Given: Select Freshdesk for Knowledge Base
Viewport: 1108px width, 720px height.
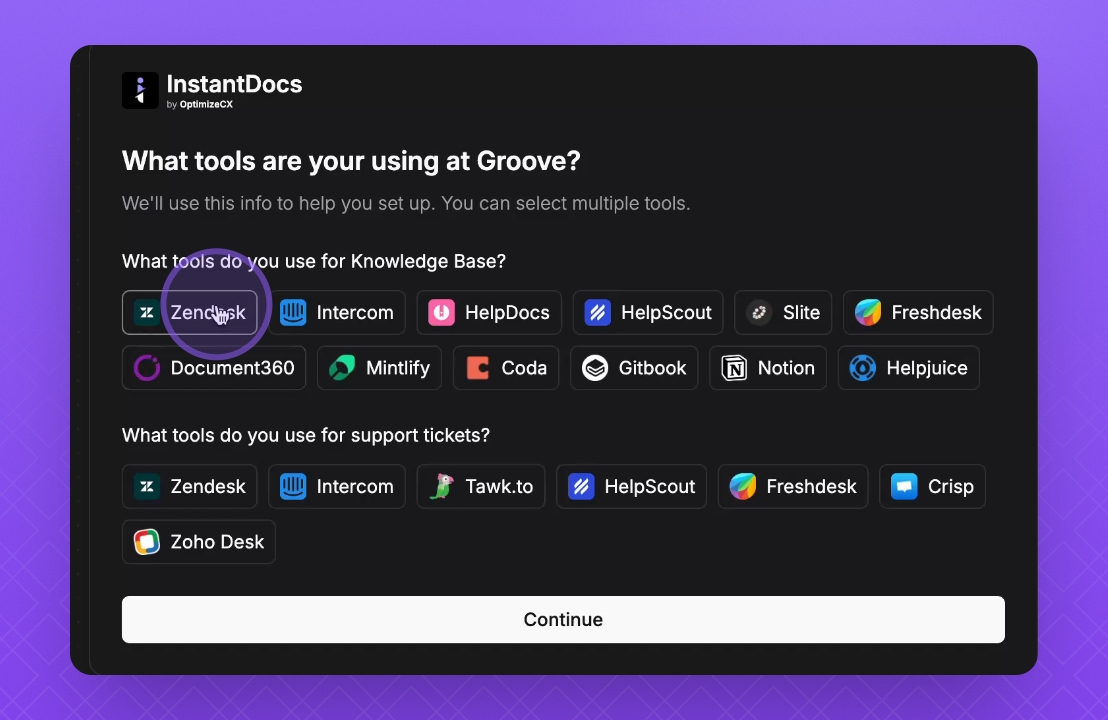Looking at the screenshot, I should coord(918,312).
